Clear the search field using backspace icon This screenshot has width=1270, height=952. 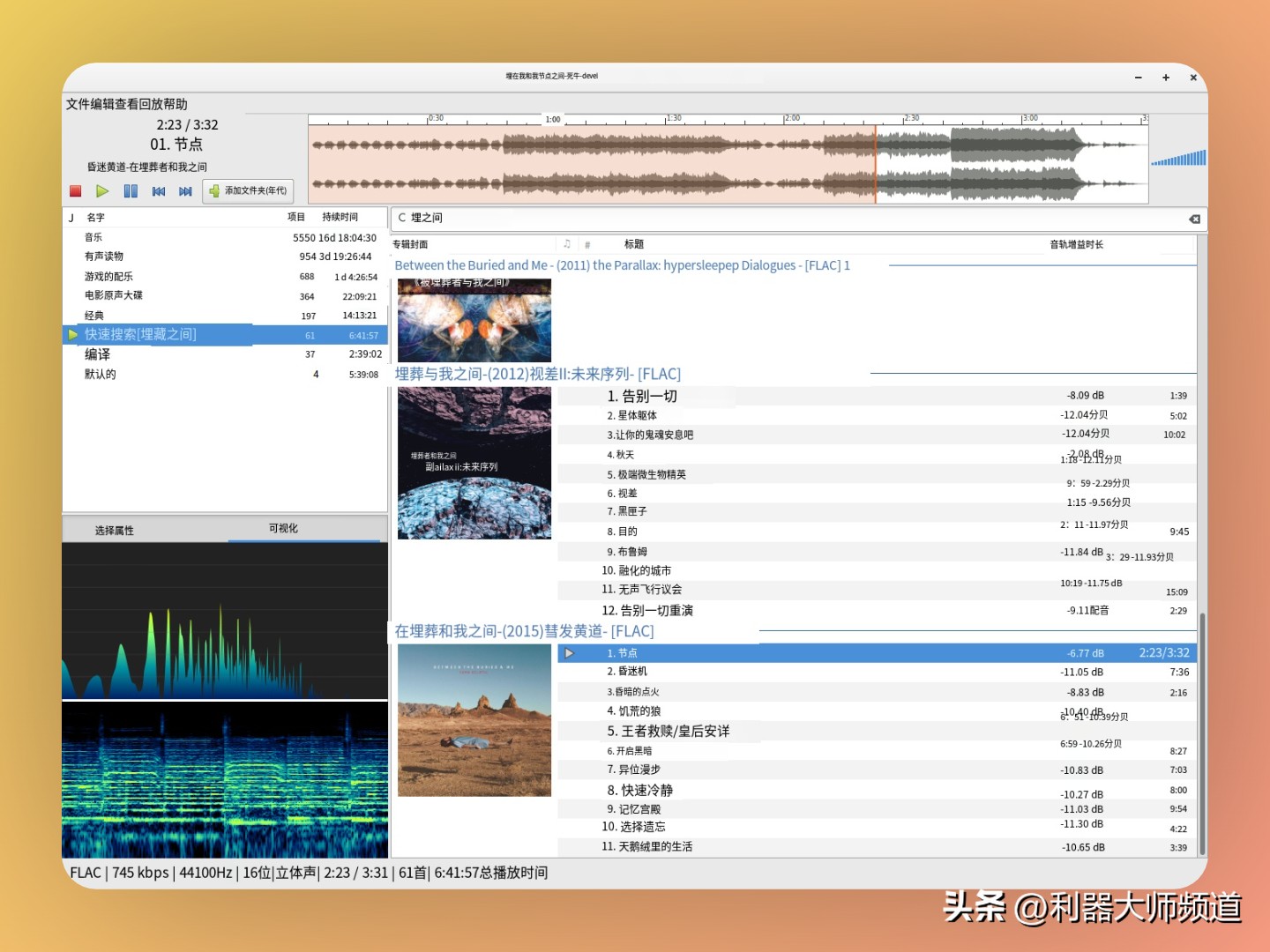[1194, 219]
